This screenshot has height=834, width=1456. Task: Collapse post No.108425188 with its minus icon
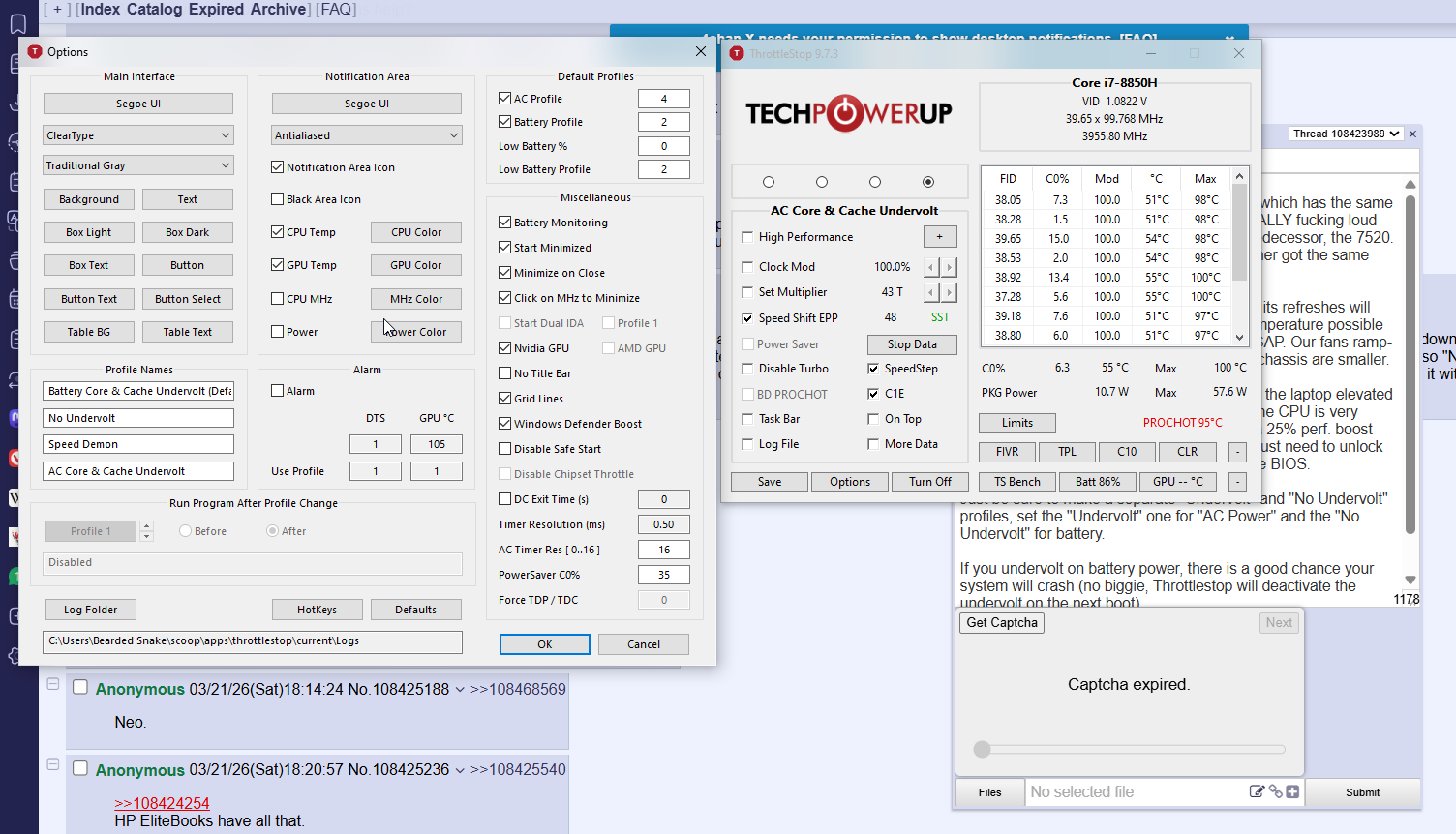coord(53,684)
